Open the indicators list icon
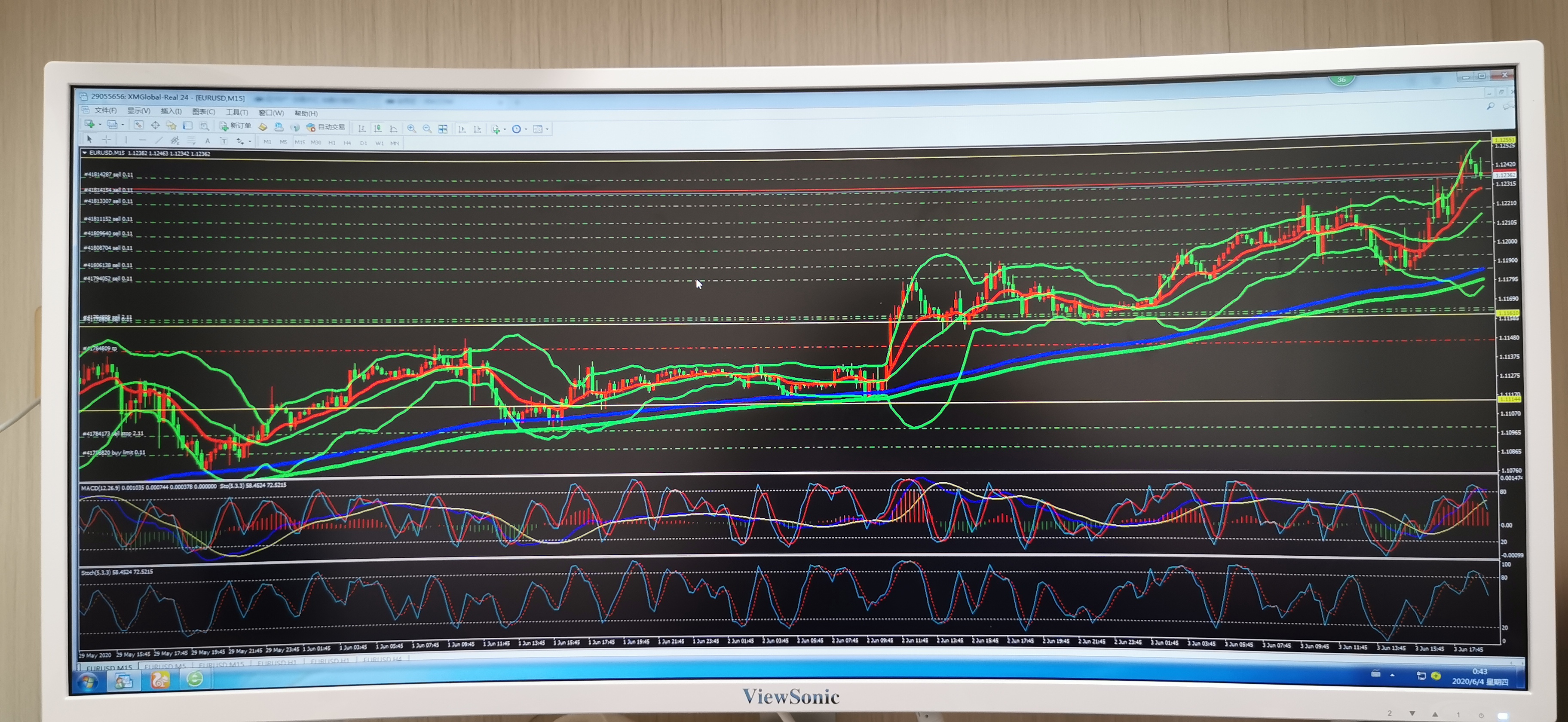1568x722 pixels. coord(496,129)
